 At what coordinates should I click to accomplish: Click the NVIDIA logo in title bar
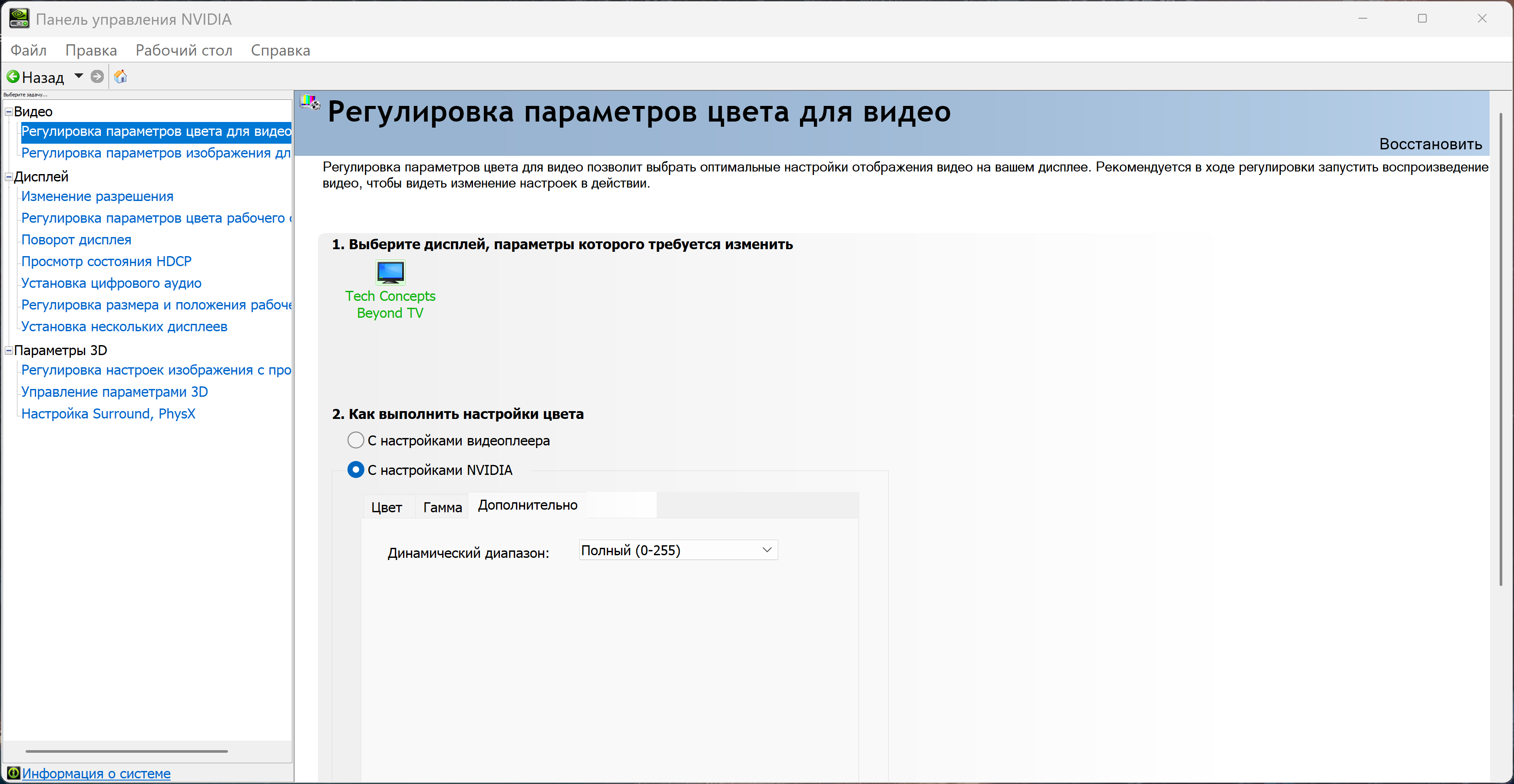[x=19, y=19]
